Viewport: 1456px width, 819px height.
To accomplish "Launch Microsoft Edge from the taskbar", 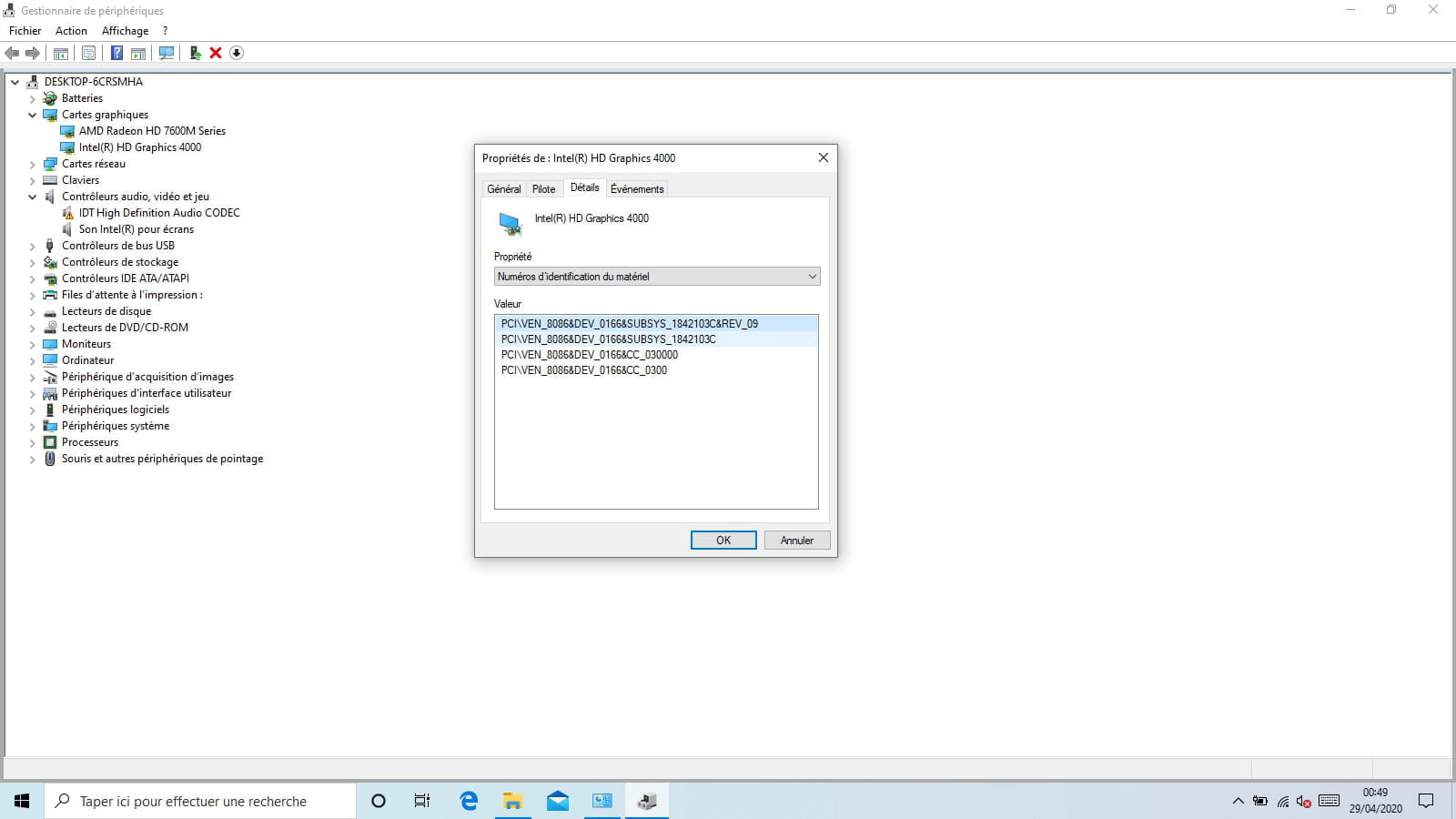I will tap(469, 801).
